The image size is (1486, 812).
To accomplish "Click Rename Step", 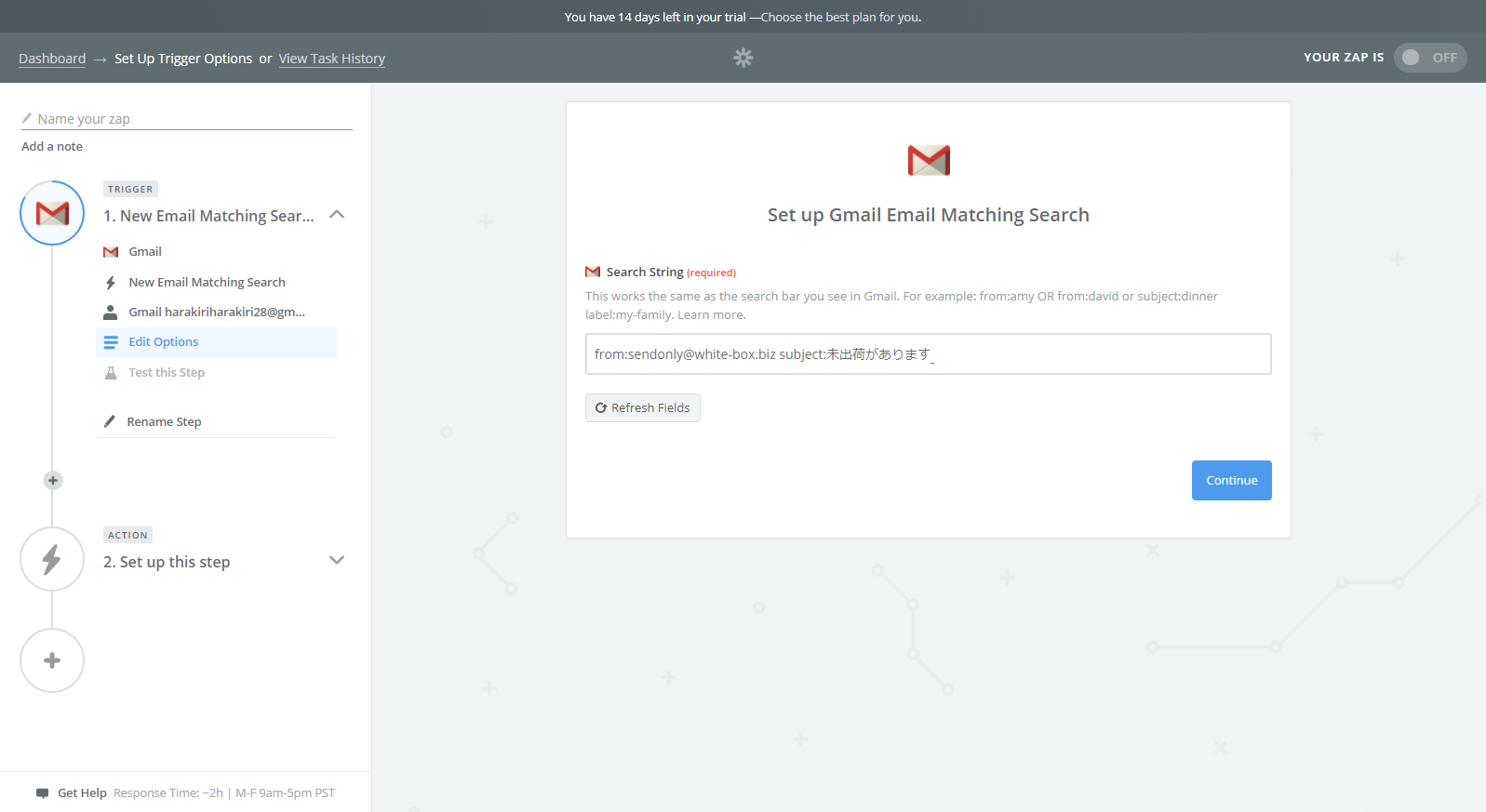I will coord(164,421).
